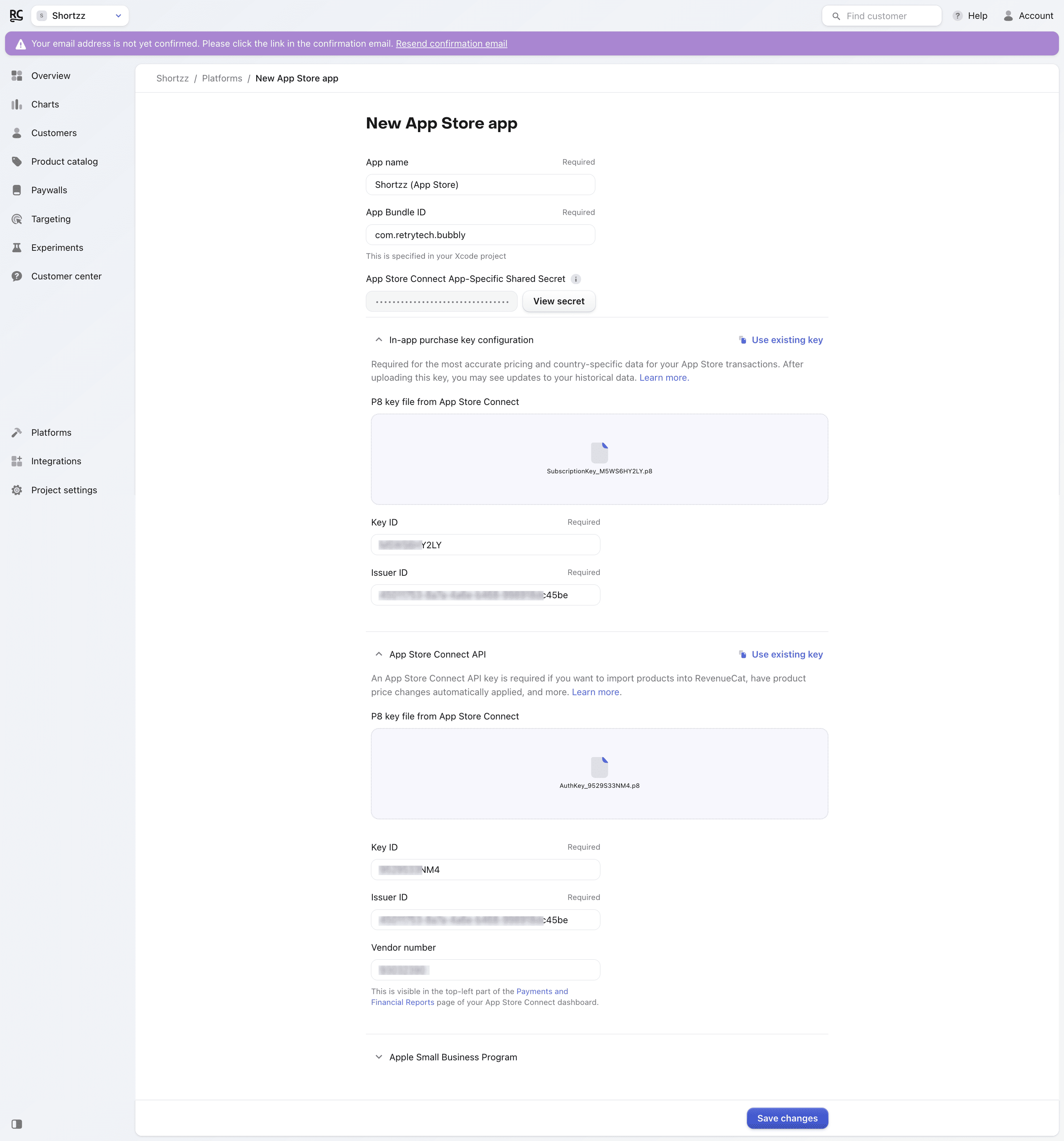Click the View secret button
Screen dimensions: 1064x1141
(x=558, y=301)
